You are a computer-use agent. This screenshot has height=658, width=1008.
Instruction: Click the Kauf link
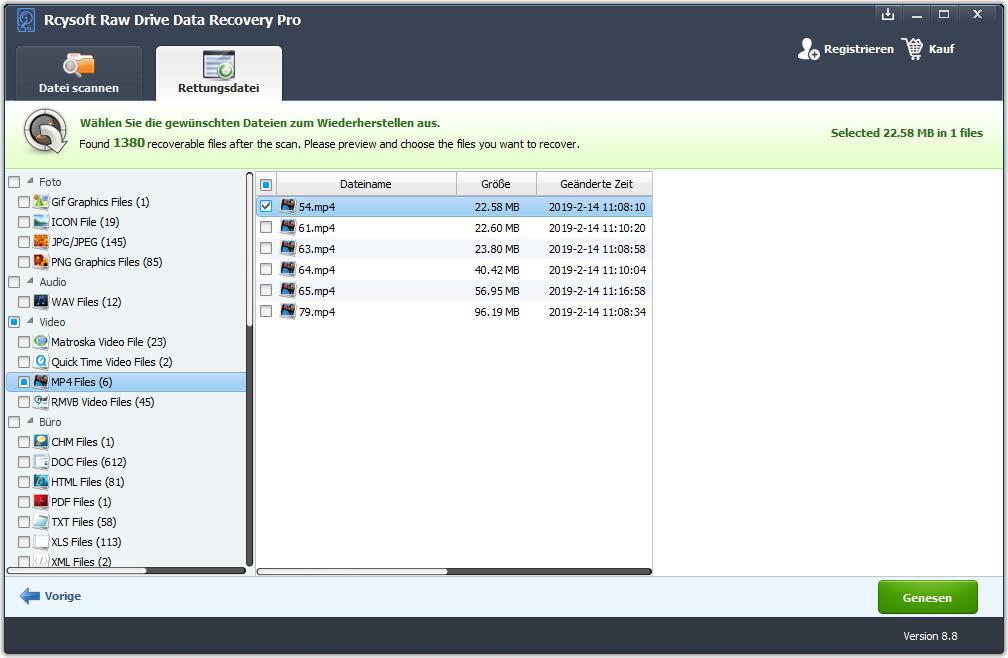coord(941,49)
